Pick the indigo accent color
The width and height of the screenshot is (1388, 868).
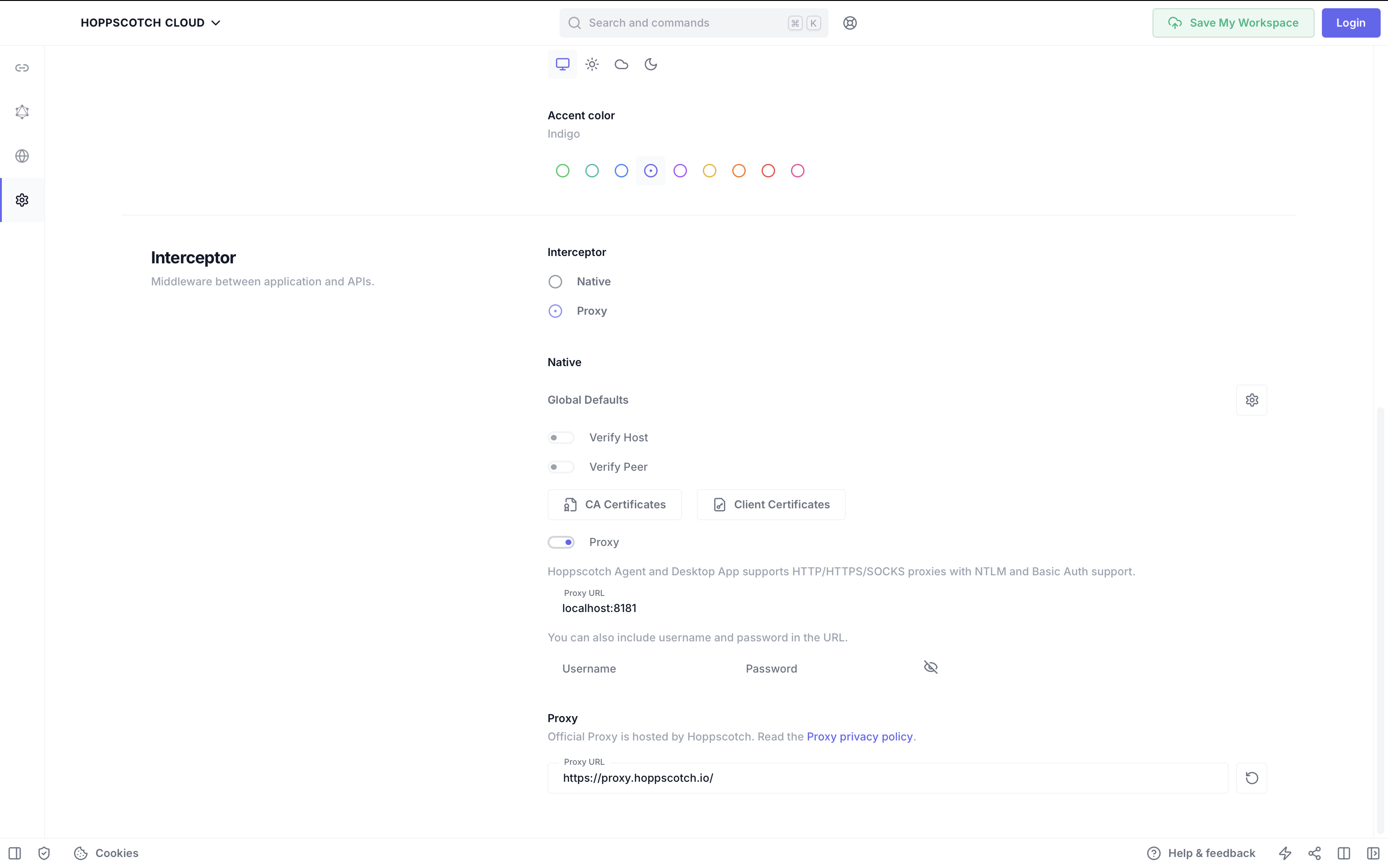click(651, 171)
